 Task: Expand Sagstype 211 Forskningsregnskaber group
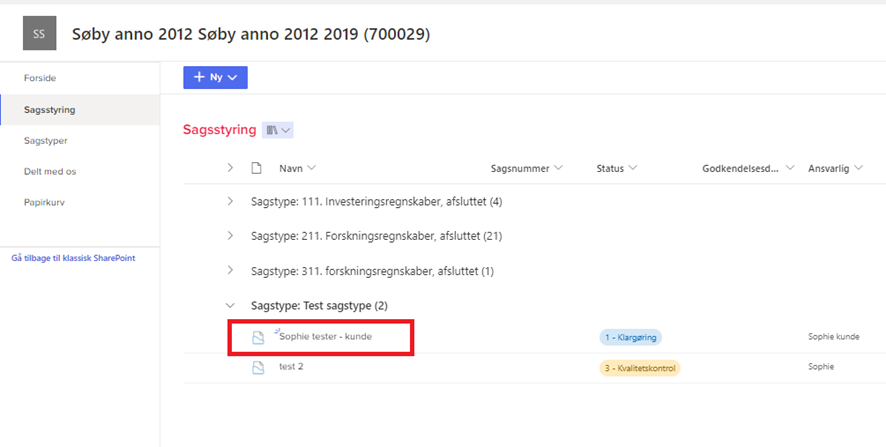point(230,236)
